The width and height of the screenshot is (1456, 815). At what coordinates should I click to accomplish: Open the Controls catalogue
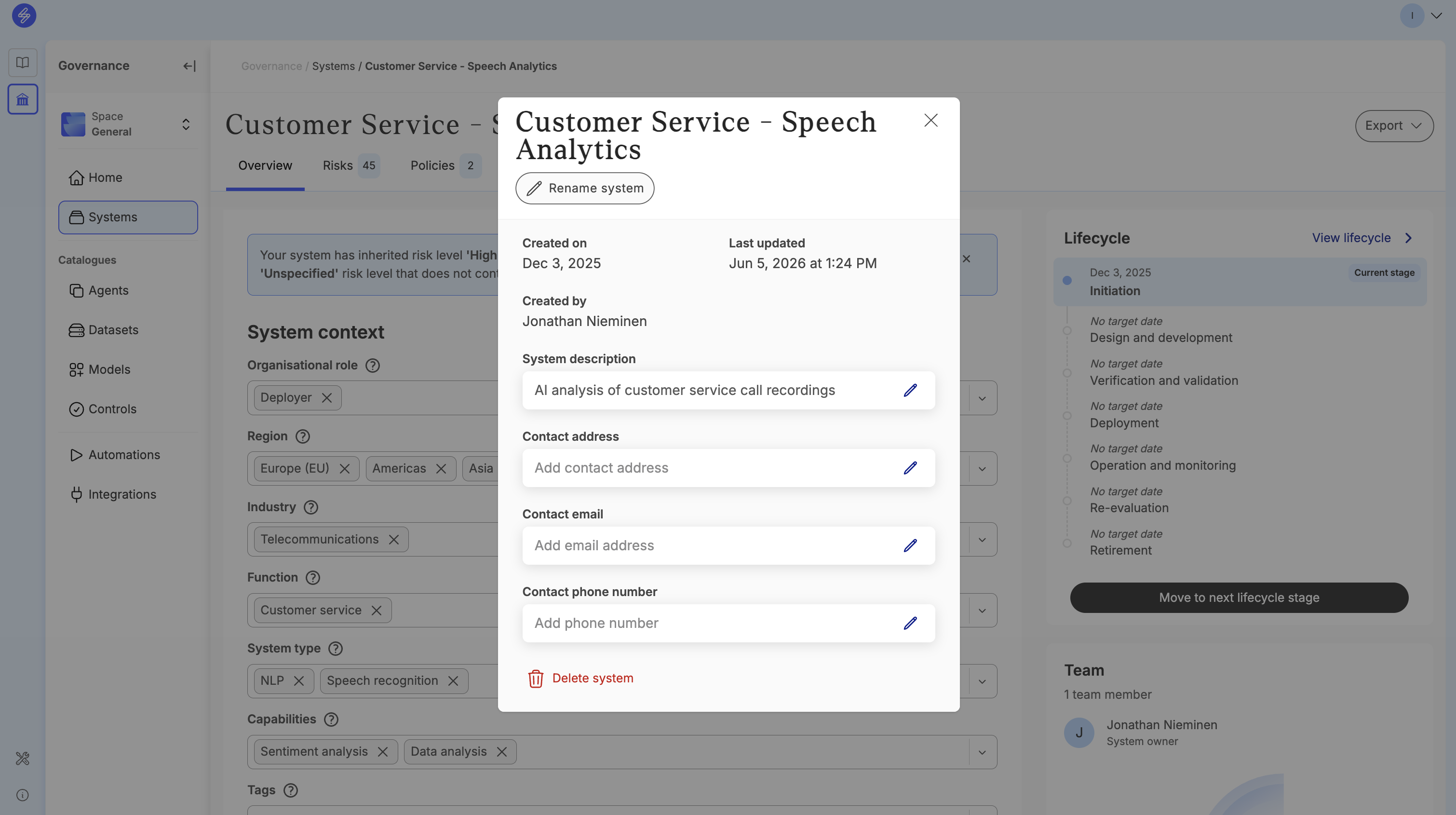[x=128, y=409]
